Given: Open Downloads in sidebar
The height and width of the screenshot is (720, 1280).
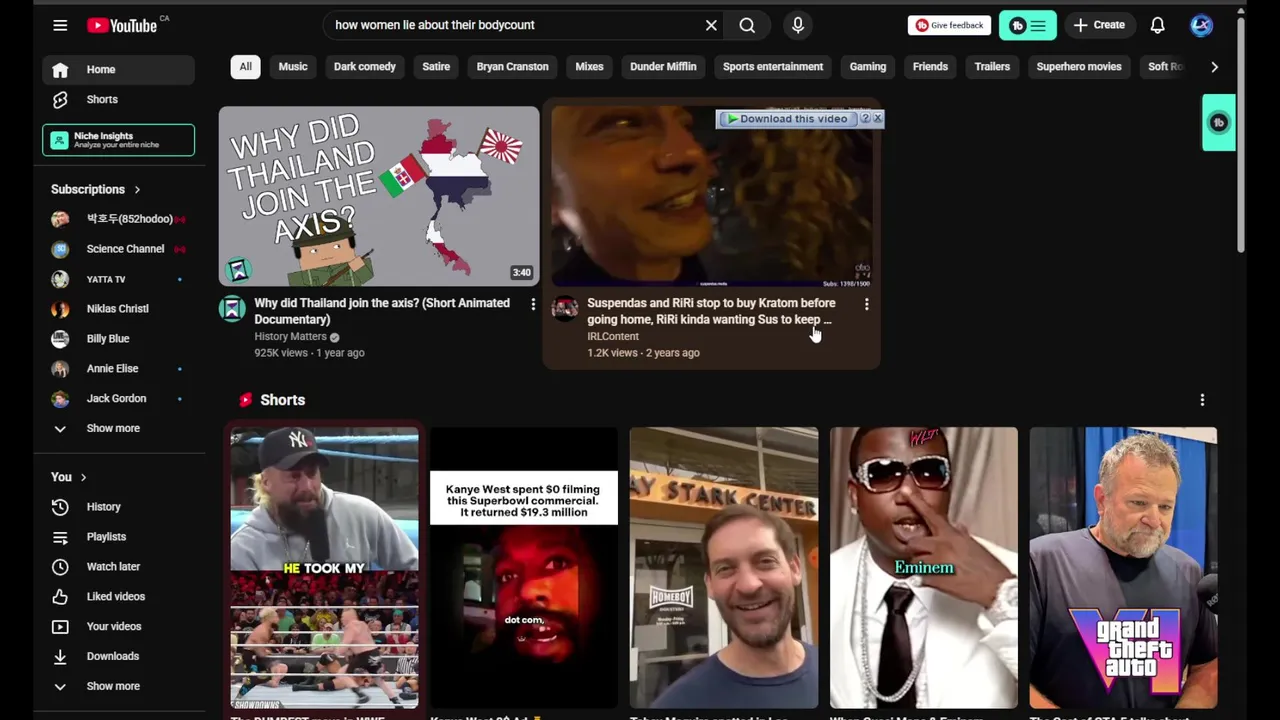Looking at the screenshot, I should tap(118, 657).
